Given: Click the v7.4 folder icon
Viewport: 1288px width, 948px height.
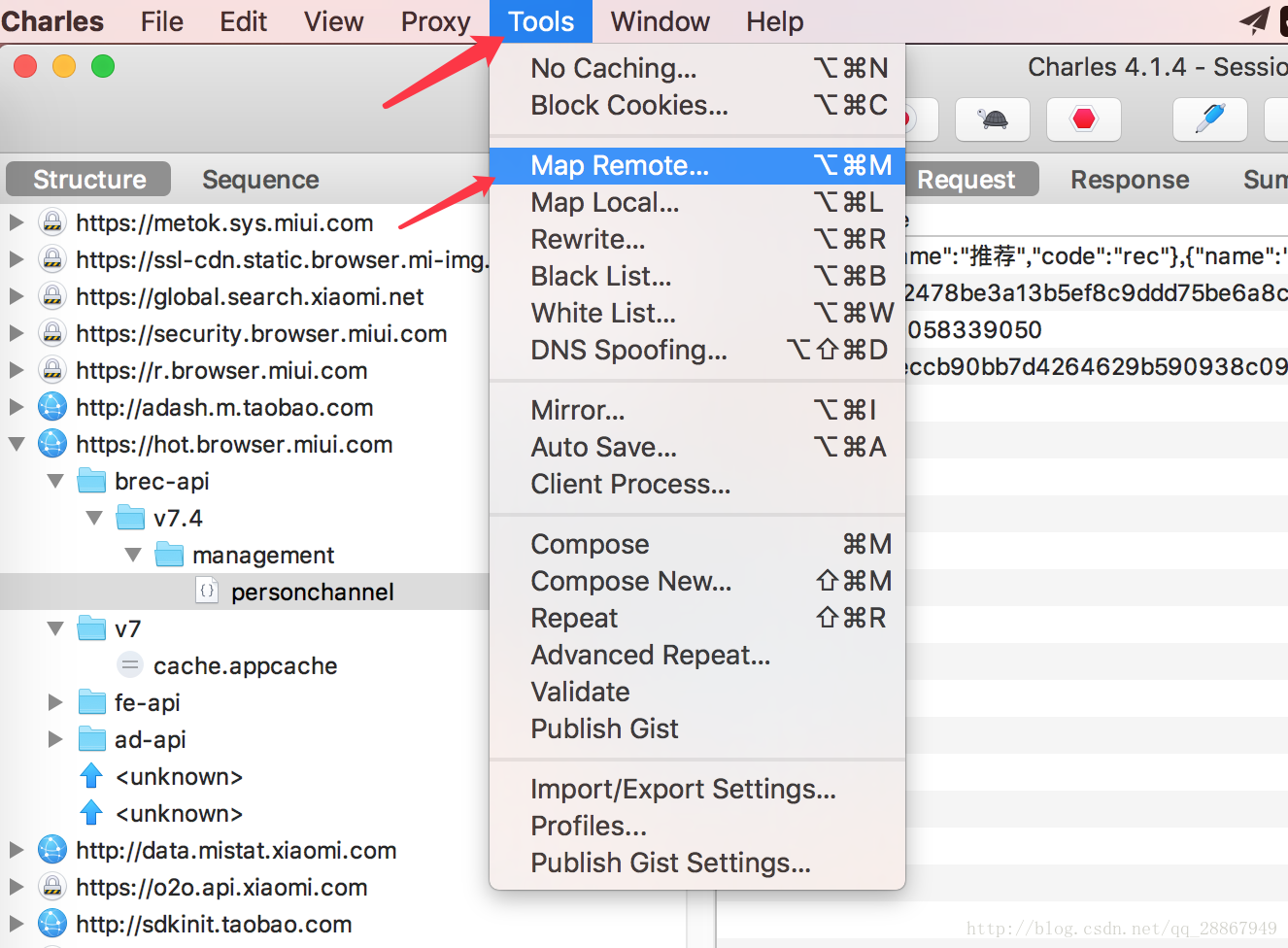Looking at the screenshot, I should pyautogui.click(x=130, y=518).
